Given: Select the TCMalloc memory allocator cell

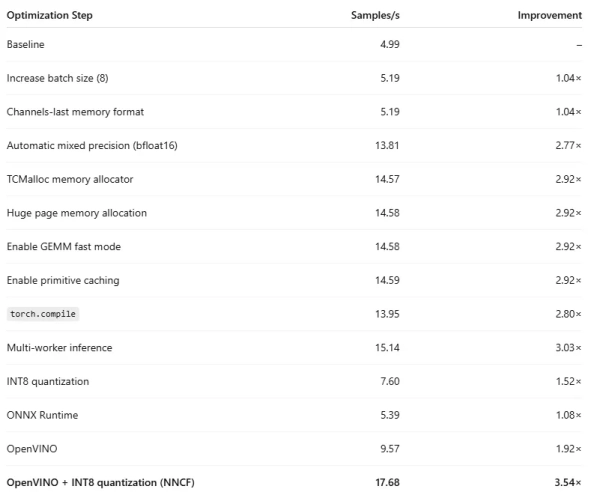Looking at the screenshot, I should point(69,179).
